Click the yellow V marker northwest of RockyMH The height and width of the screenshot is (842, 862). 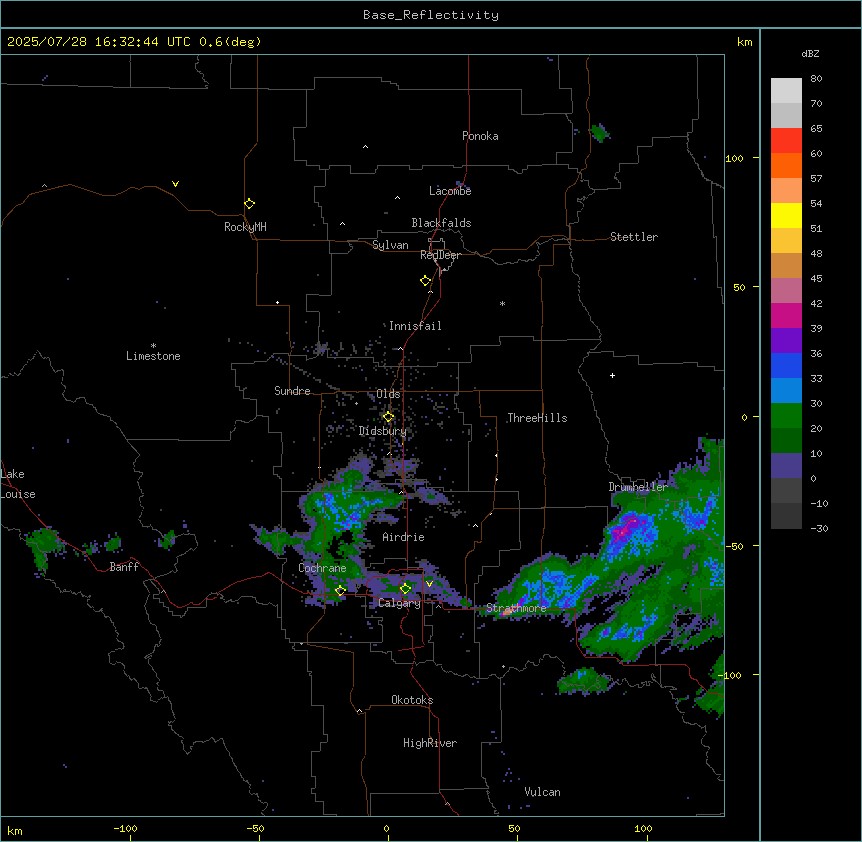click(x=175, y=184)
